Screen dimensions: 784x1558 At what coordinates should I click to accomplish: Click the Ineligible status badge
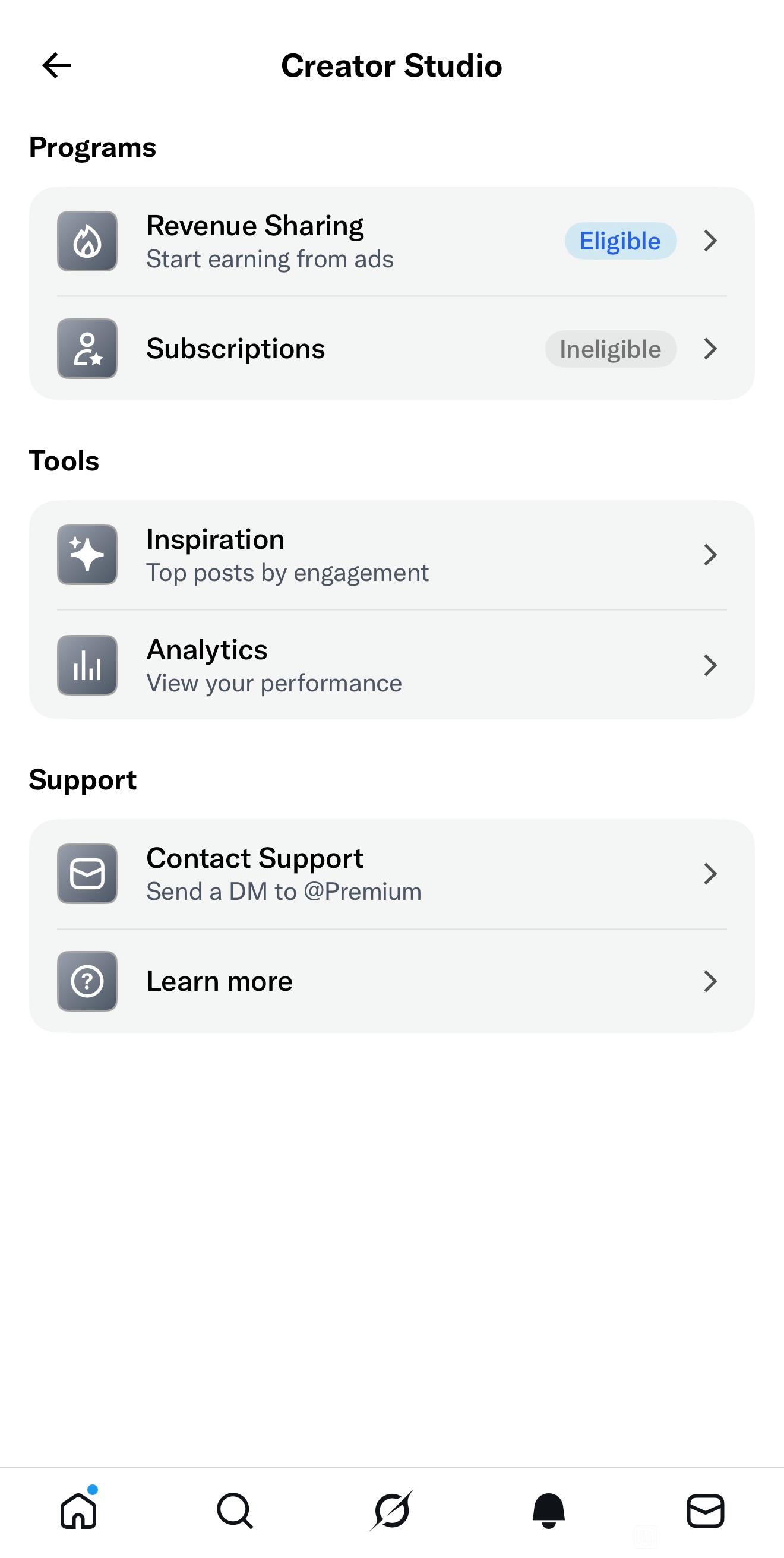tap(611, 349)
